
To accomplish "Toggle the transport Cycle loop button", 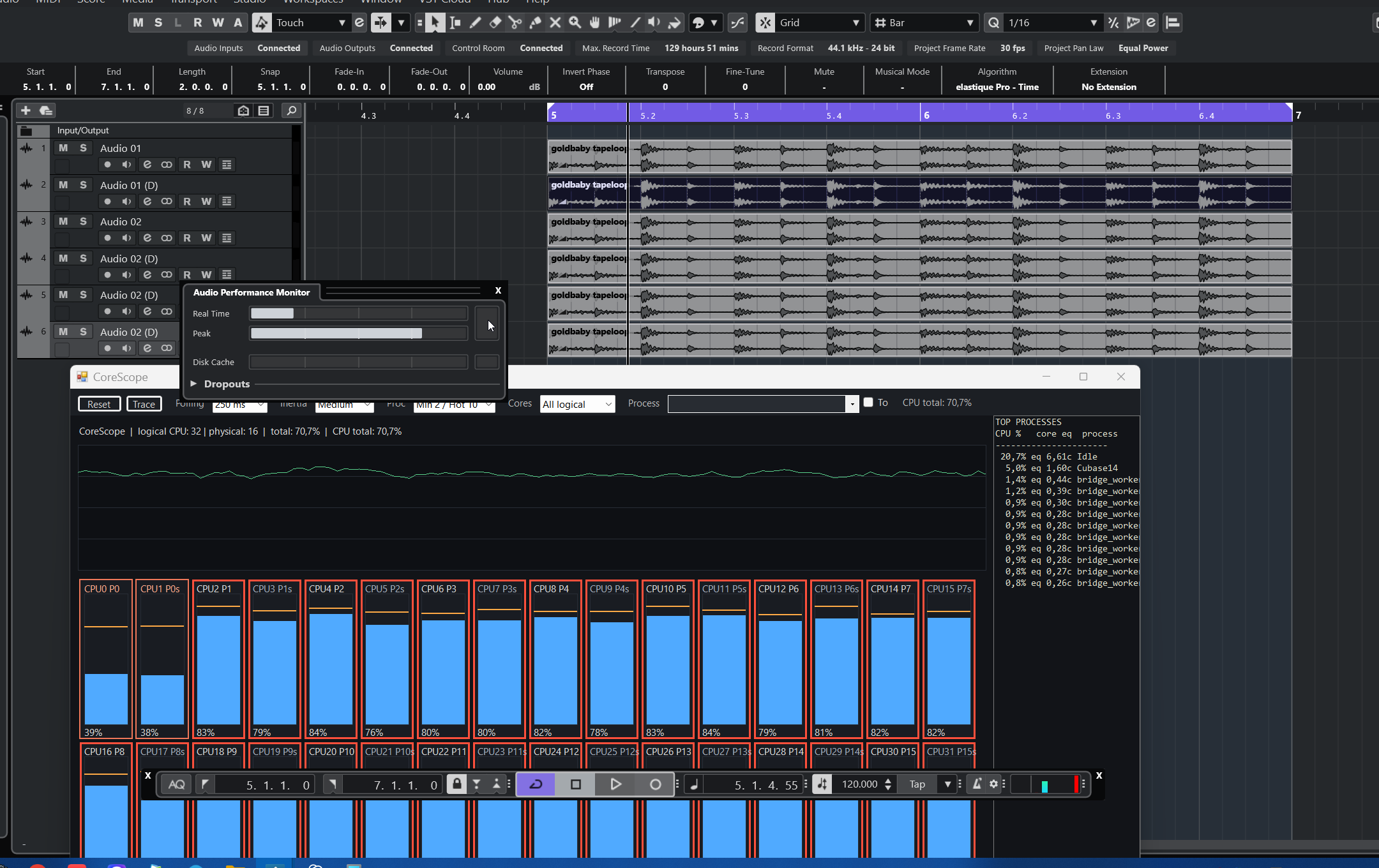I will (536, 784).
